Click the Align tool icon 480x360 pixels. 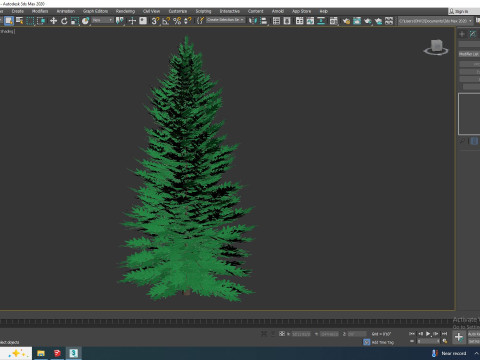(x=264, y=21)
